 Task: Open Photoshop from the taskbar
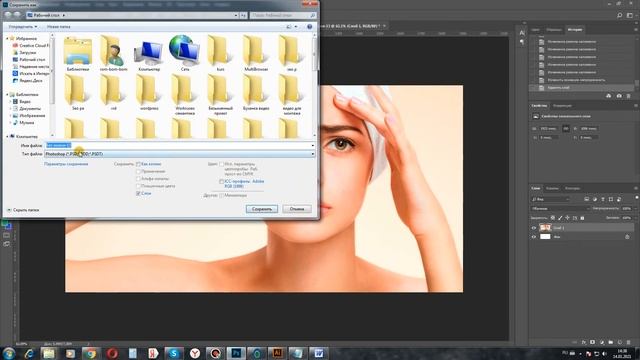(x=236, y=353)
